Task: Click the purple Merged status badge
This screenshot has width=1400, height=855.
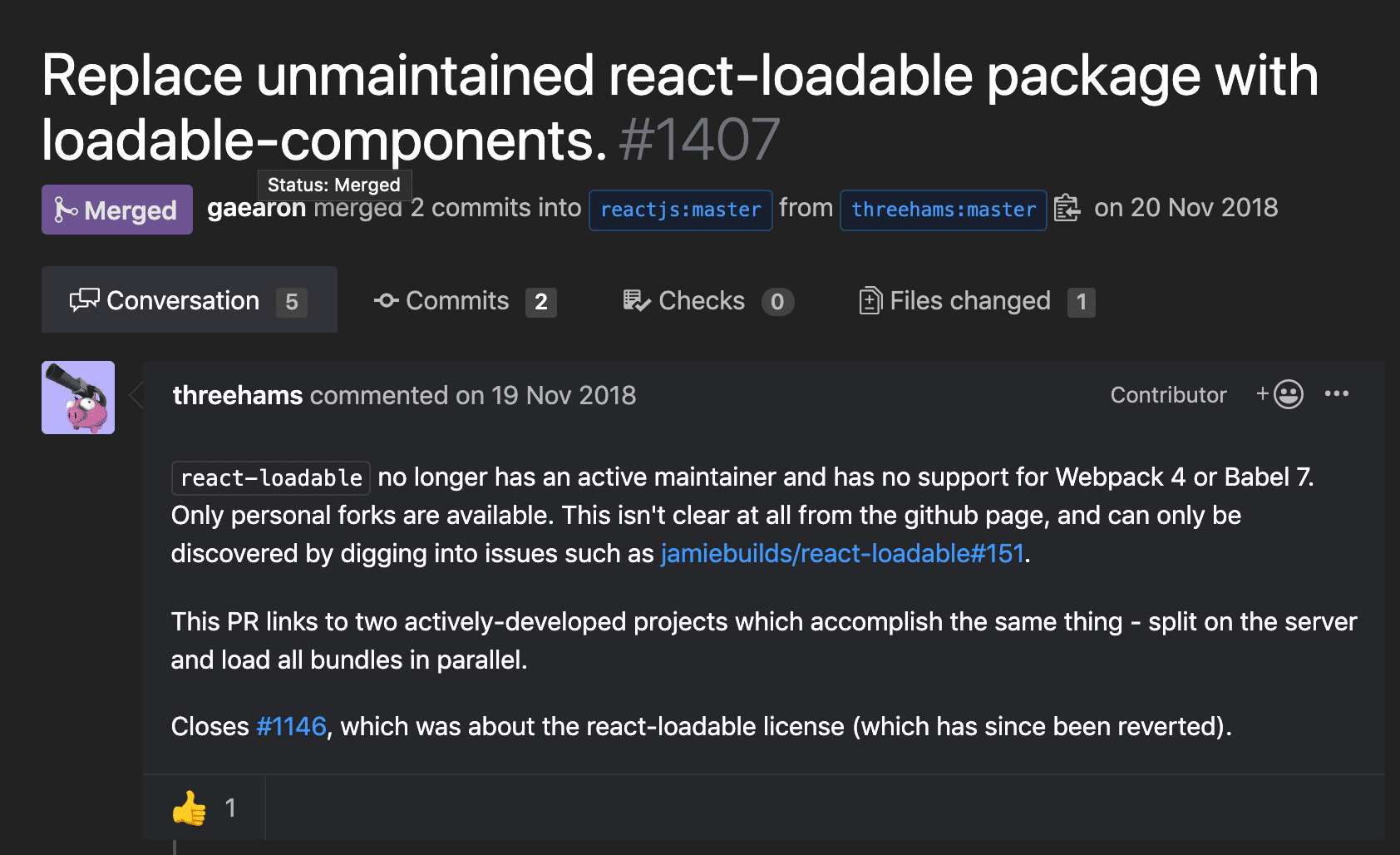Action: tap(117, 210)
